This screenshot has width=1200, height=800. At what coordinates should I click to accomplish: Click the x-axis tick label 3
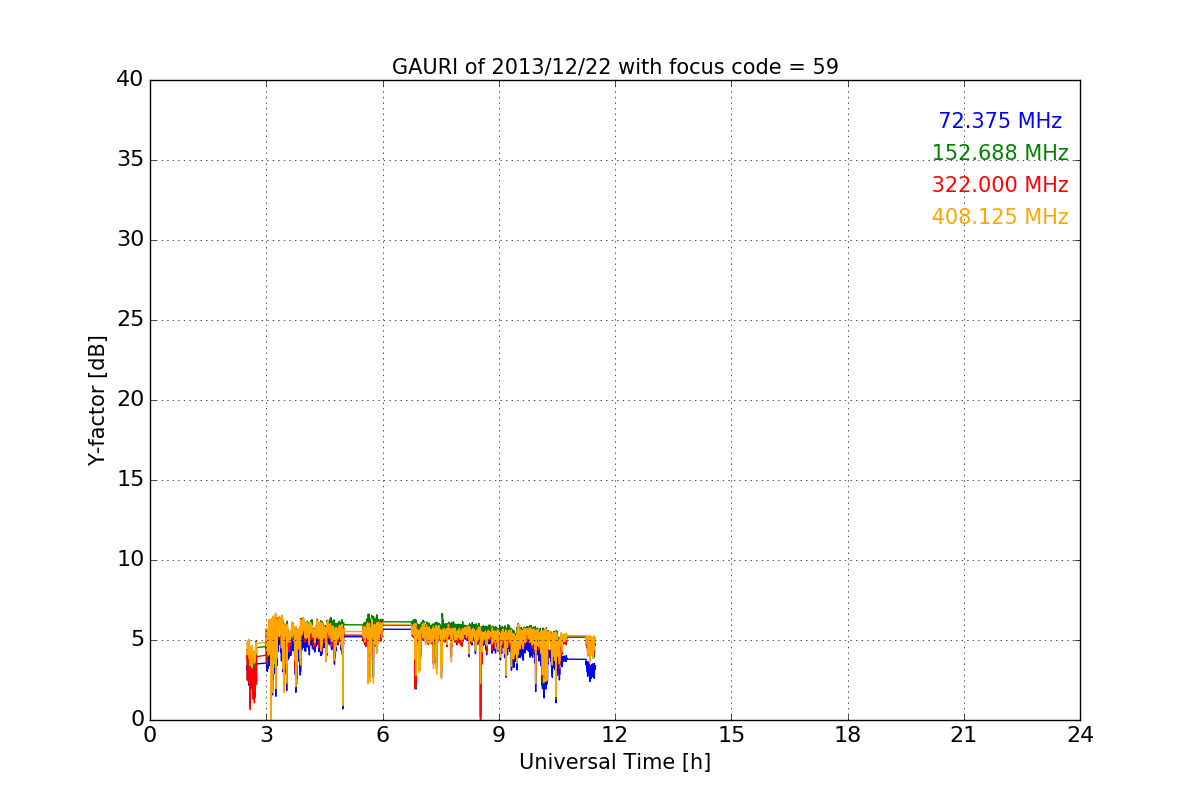point(267,735)
